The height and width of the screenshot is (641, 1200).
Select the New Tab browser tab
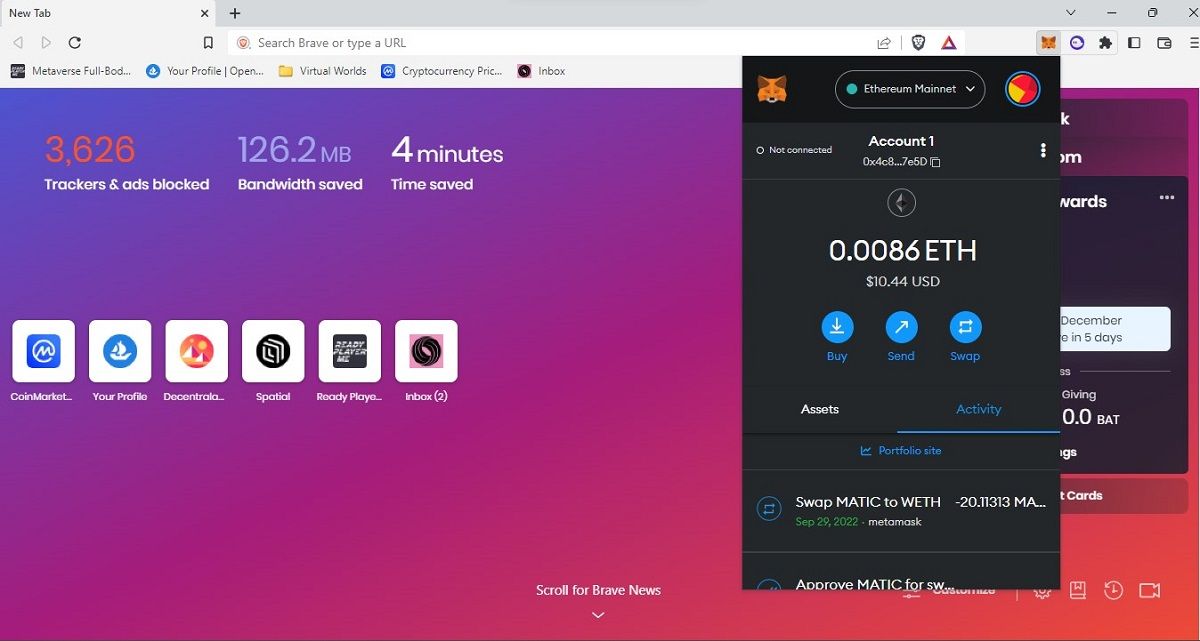(108, 13)
